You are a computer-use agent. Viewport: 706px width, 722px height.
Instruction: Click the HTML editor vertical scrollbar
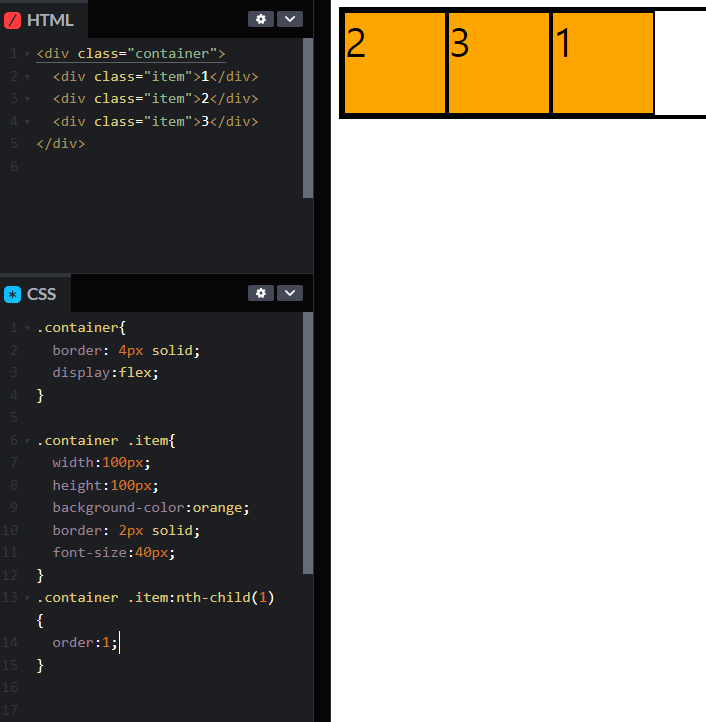point(308,118)
